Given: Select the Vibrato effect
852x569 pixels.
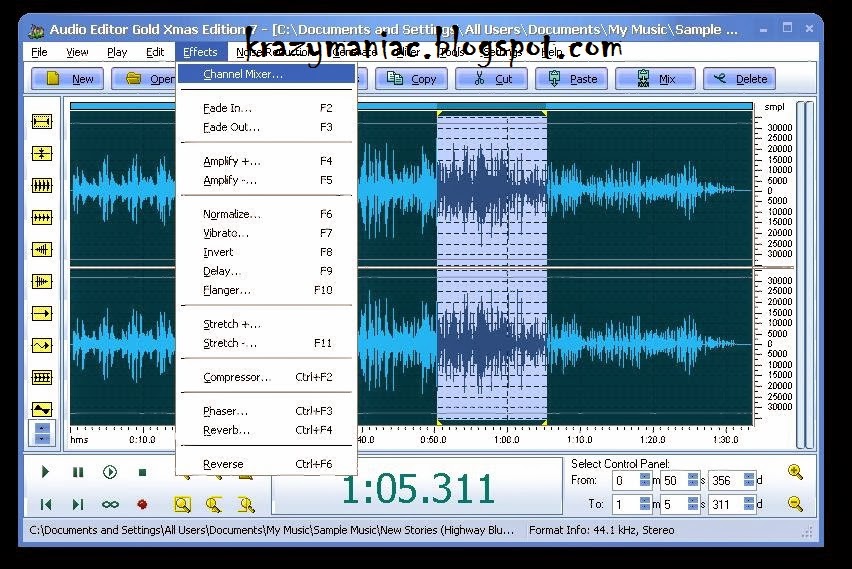Looking at the screenshot, I should click(267, 233).
